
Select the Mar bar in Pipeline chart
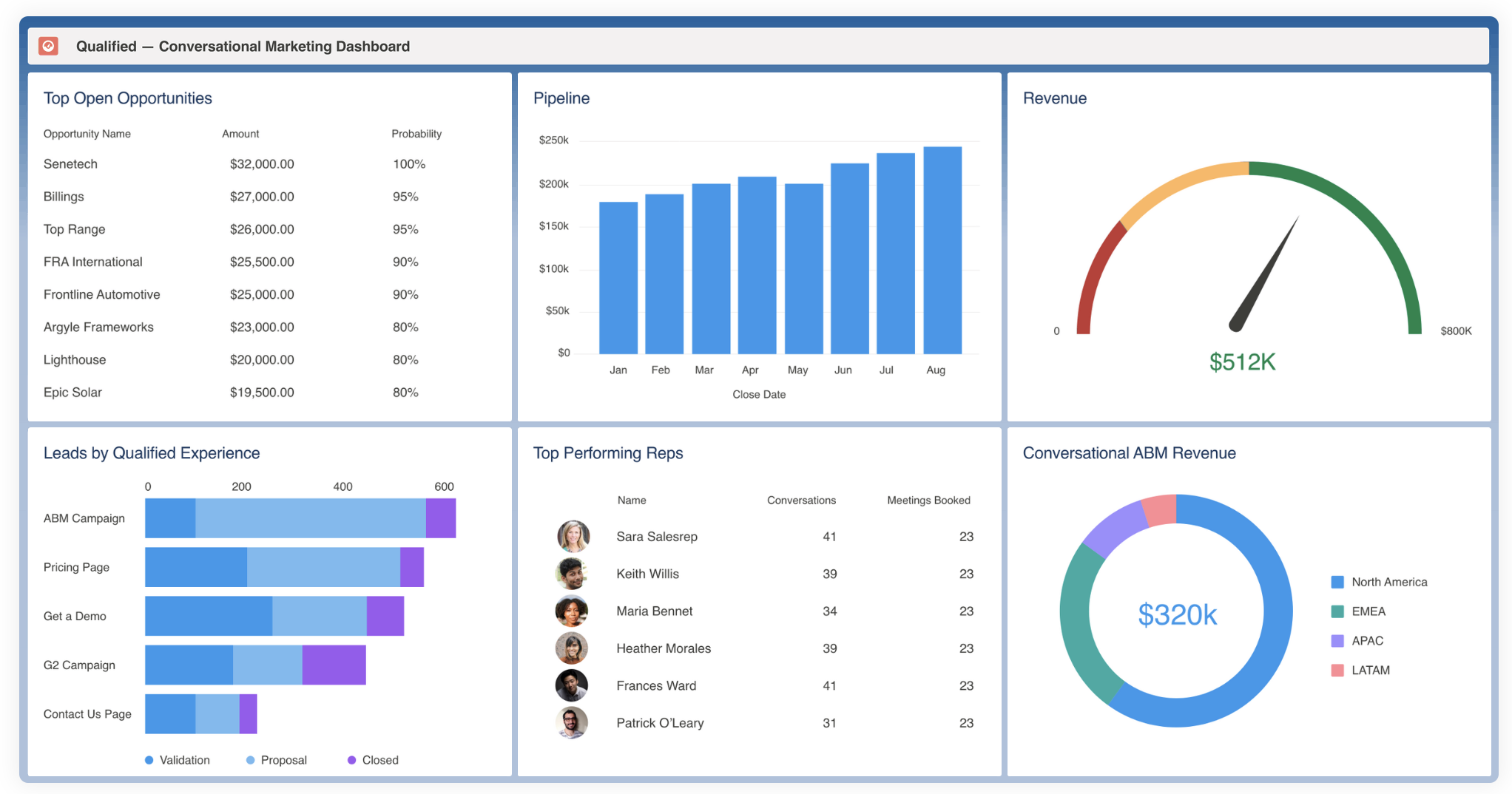(x=711, y=269)
